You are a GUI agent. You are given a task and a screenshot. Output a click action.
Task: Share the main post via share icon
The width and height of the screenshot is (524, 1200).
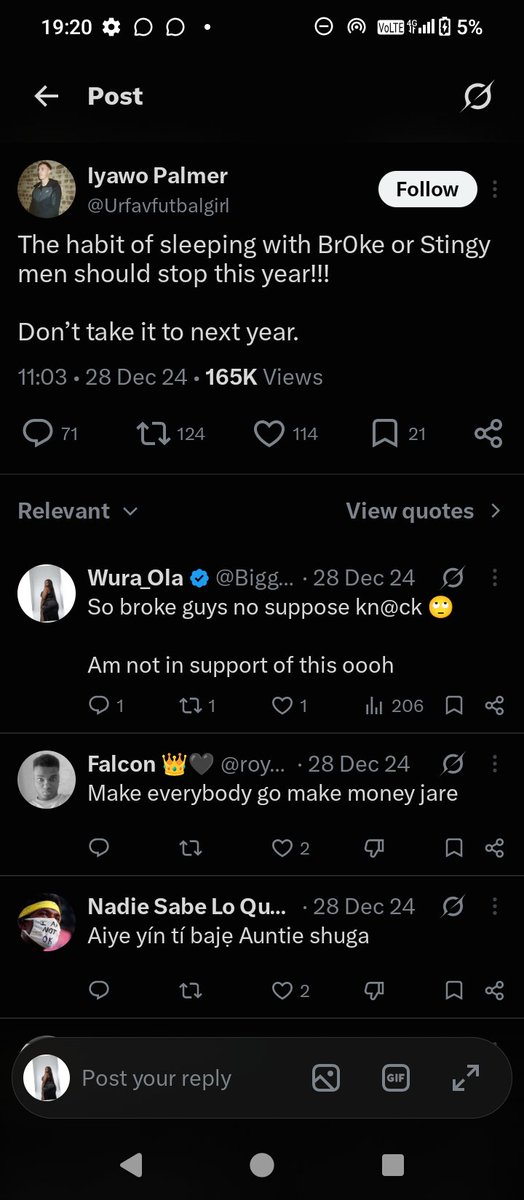(x=488, y=433)
